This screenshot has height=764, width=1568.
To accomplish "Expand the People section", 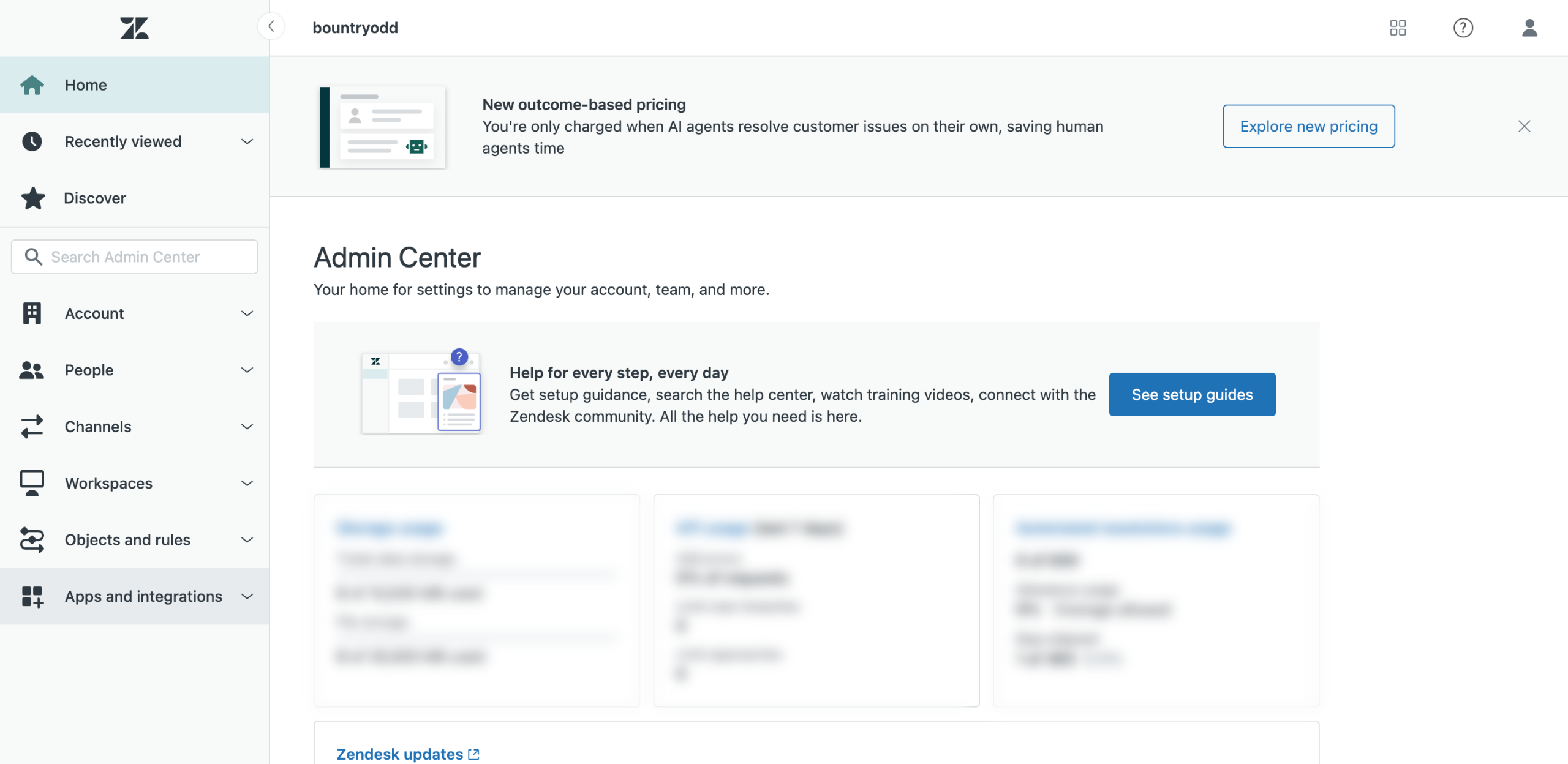I will point(247,370).
